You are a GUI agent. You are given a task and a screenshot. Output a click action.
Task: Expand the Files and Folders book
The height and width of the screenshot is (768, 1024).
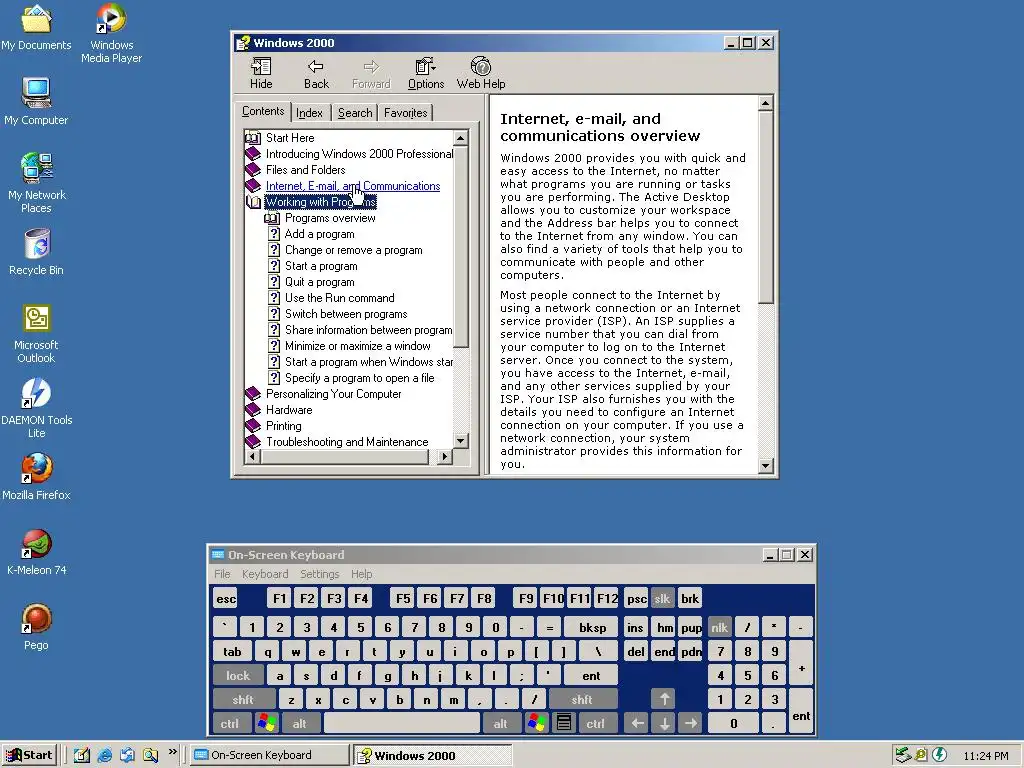tap(253, 170)
